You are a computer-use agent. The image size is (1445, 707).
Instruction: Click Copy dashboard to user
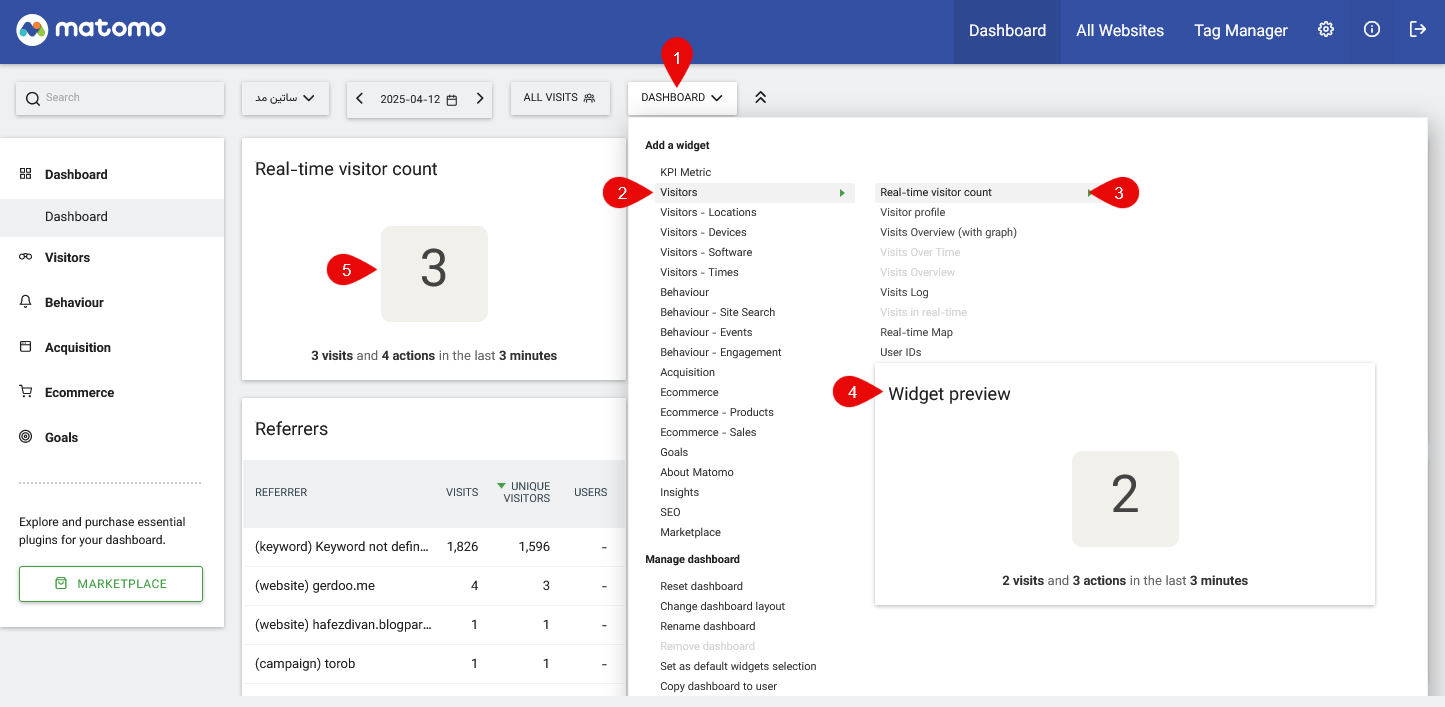coord(718,686)
